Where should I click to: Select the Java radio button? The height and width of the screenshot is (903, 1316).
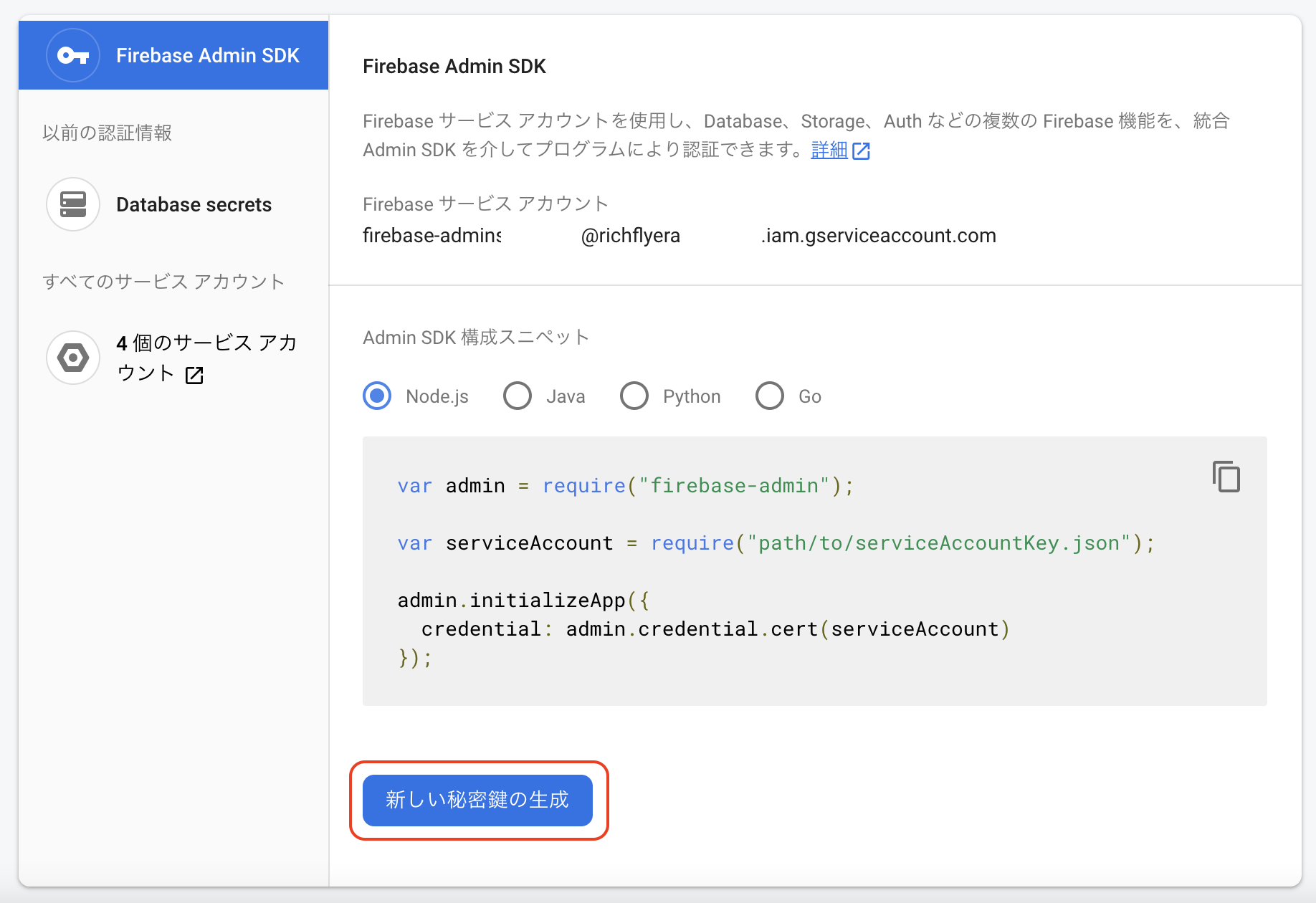tap(518, 396)
